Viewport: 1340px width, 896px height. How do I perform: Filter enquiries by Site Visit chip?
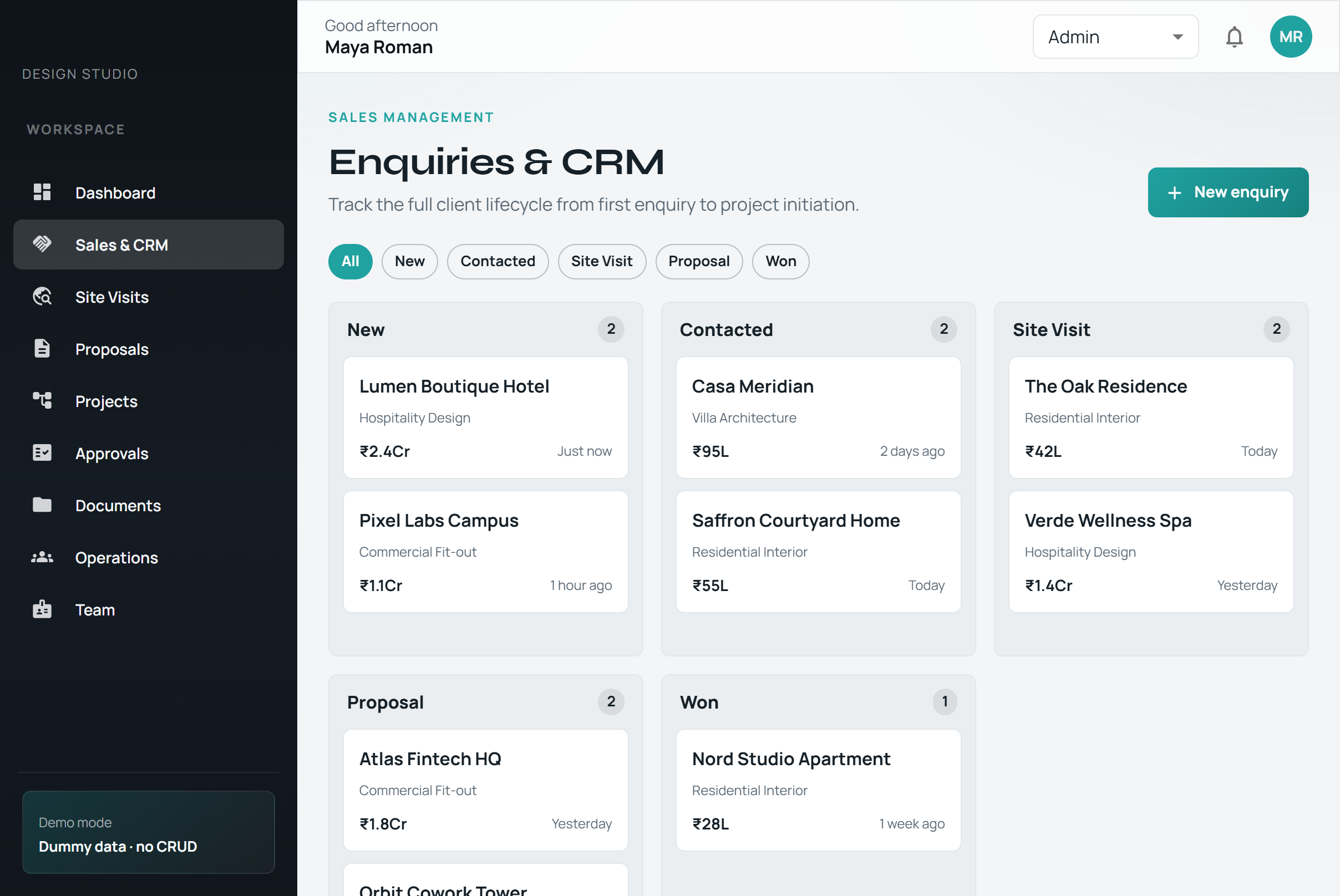coord(602,262)
